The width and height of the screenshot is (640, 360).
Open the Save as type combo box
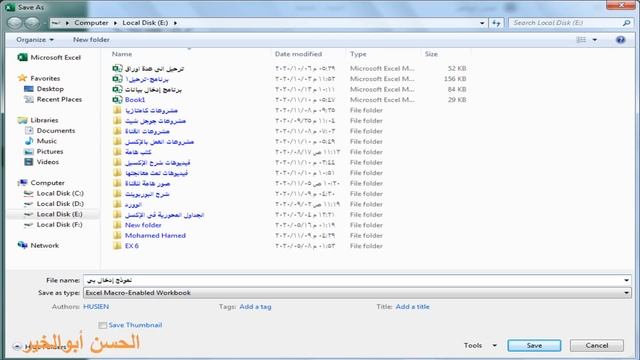[357, 293]
